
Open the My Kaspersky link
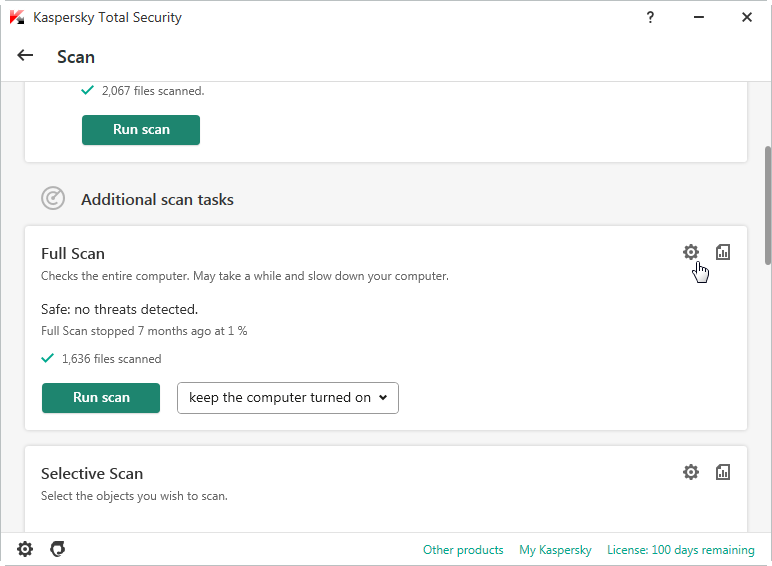pyautogui.click(x=555, y=550)
